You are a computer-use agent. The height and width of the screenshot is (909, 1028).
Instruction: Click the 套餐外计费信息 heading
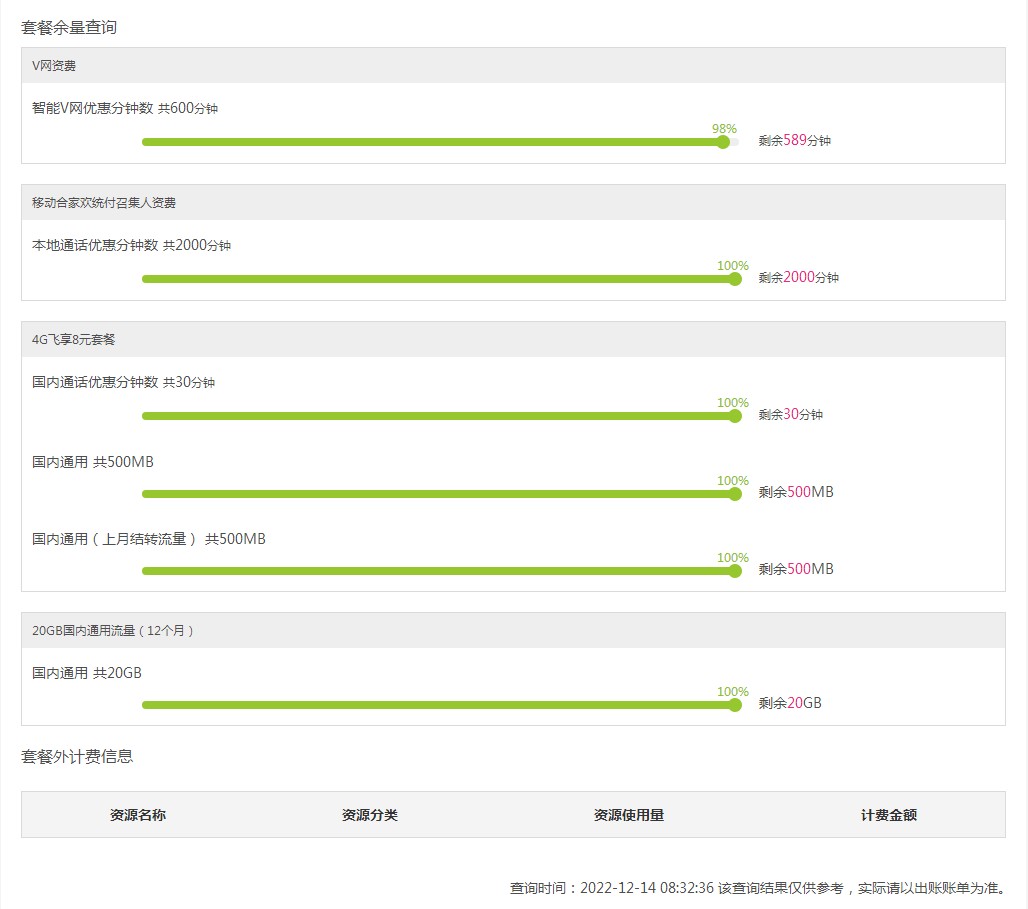click(77, 757)
